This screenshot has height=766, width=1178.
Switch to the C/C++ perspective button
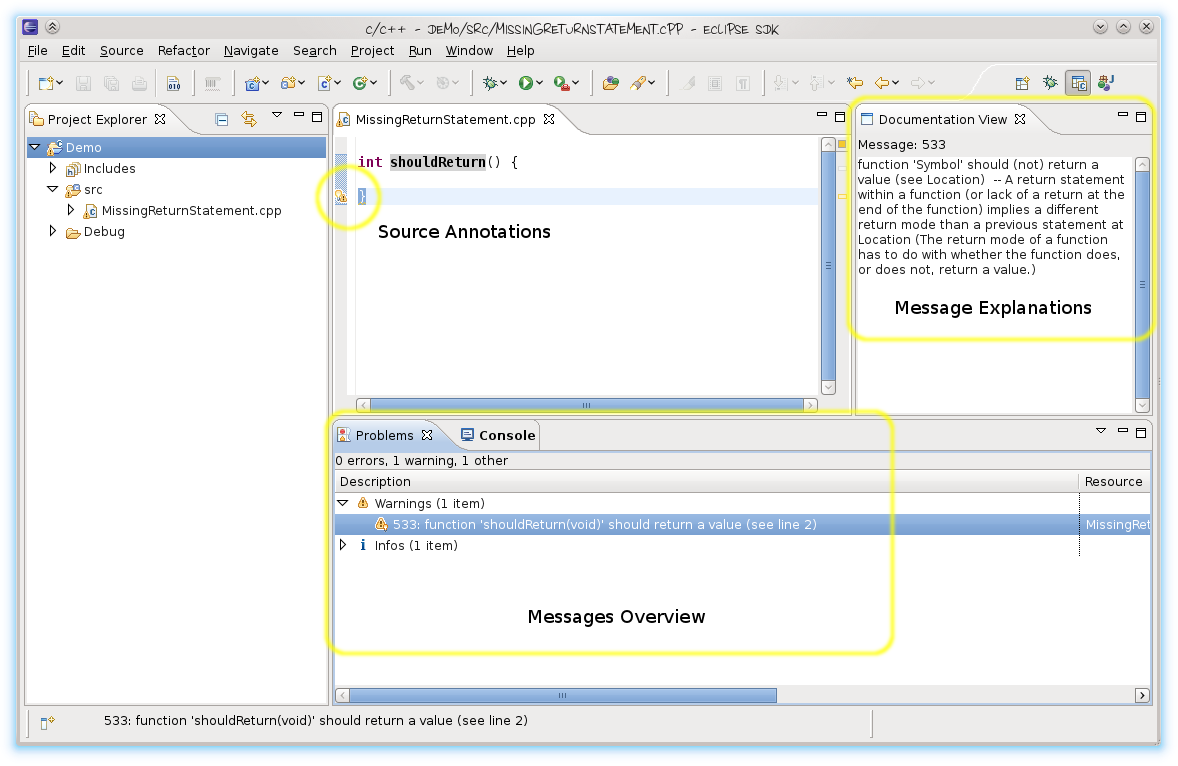1078,84
